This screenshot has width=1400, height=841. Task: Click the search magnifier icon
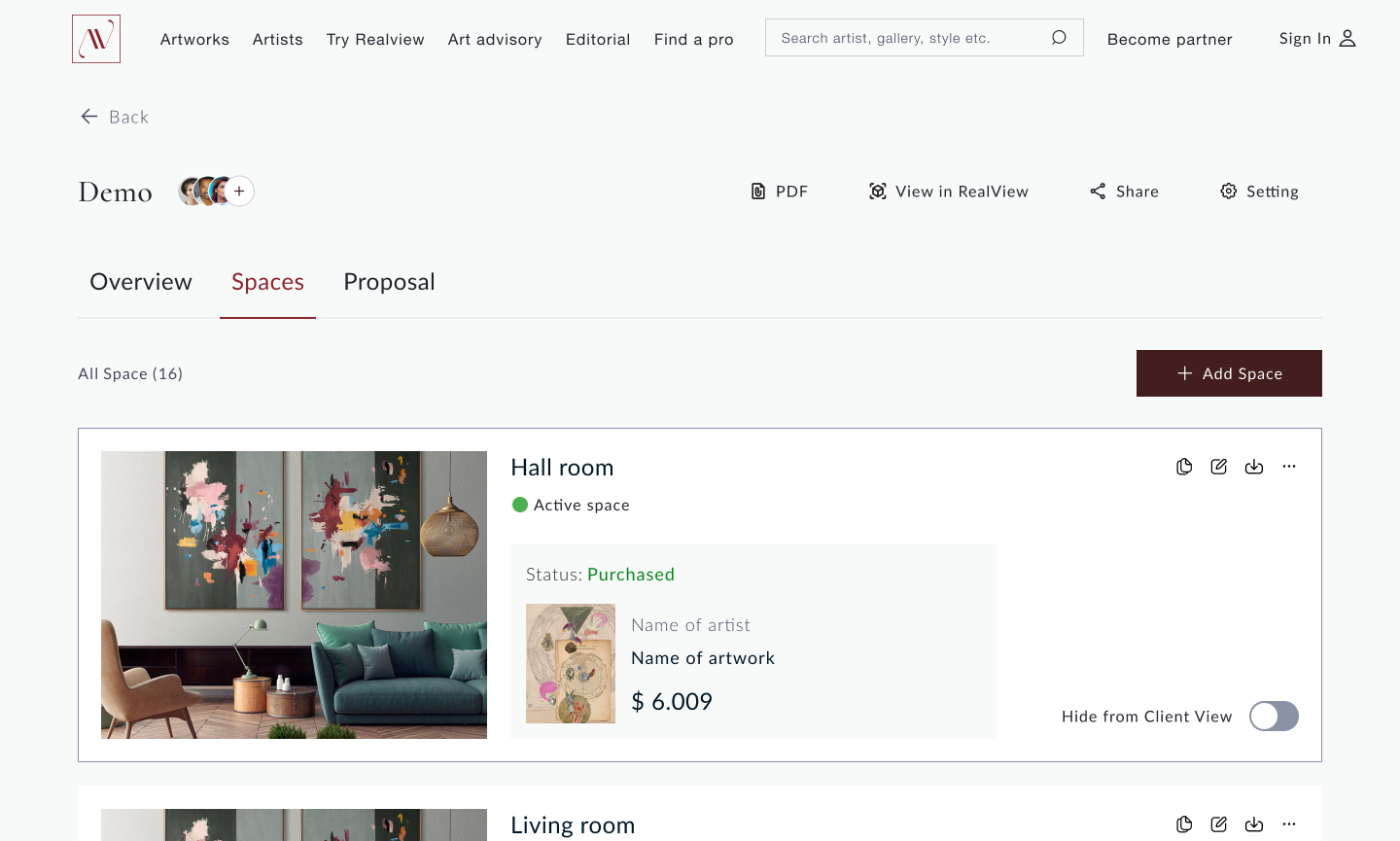click(1059, 38)
